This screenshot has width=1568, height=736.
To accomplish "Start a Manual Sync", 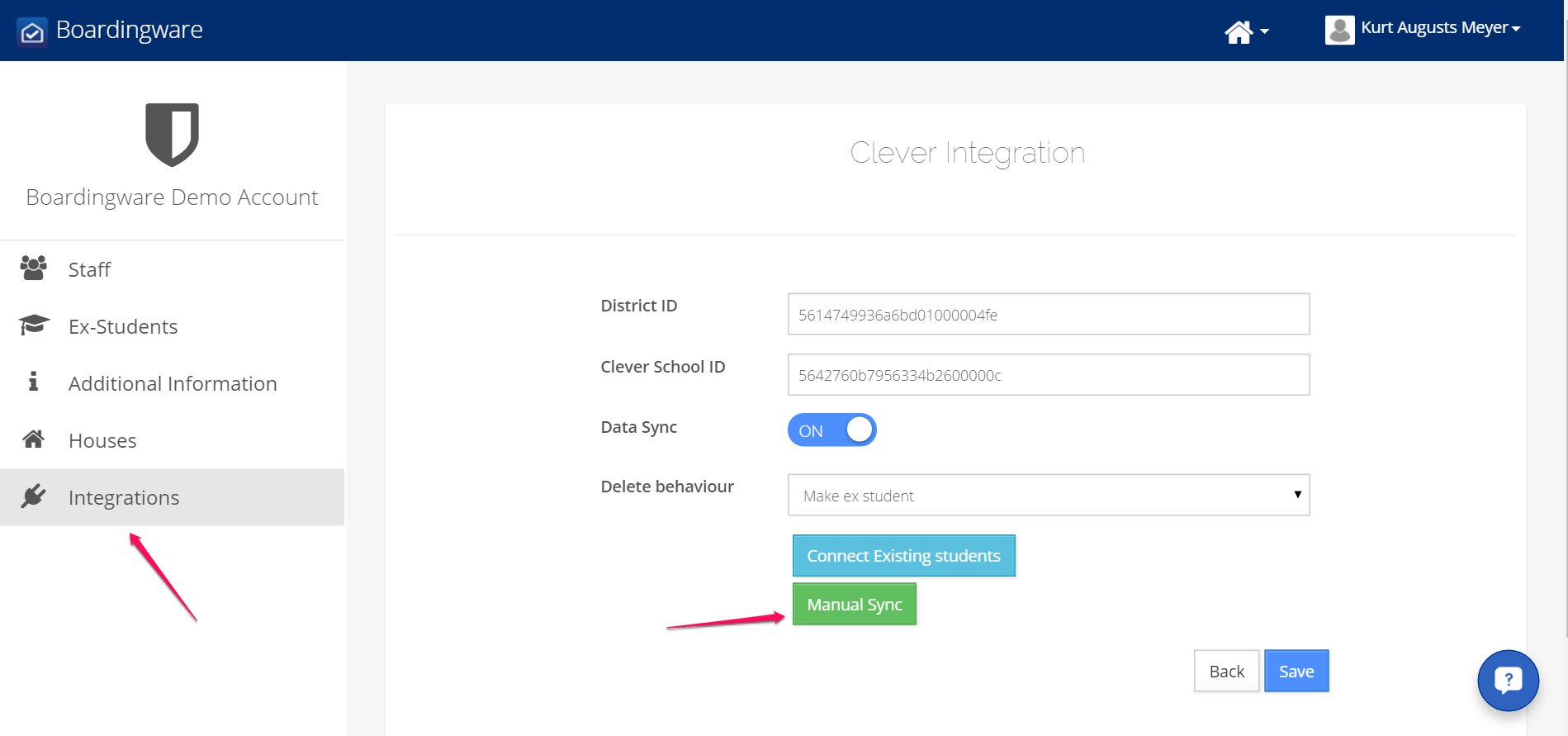I will [855, 604].
